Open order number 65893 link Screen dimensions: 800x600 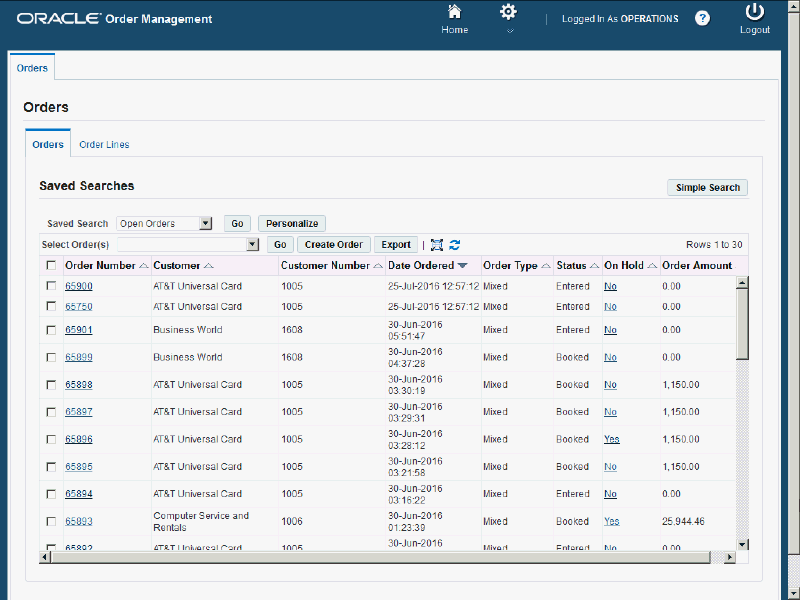[79, 521]
